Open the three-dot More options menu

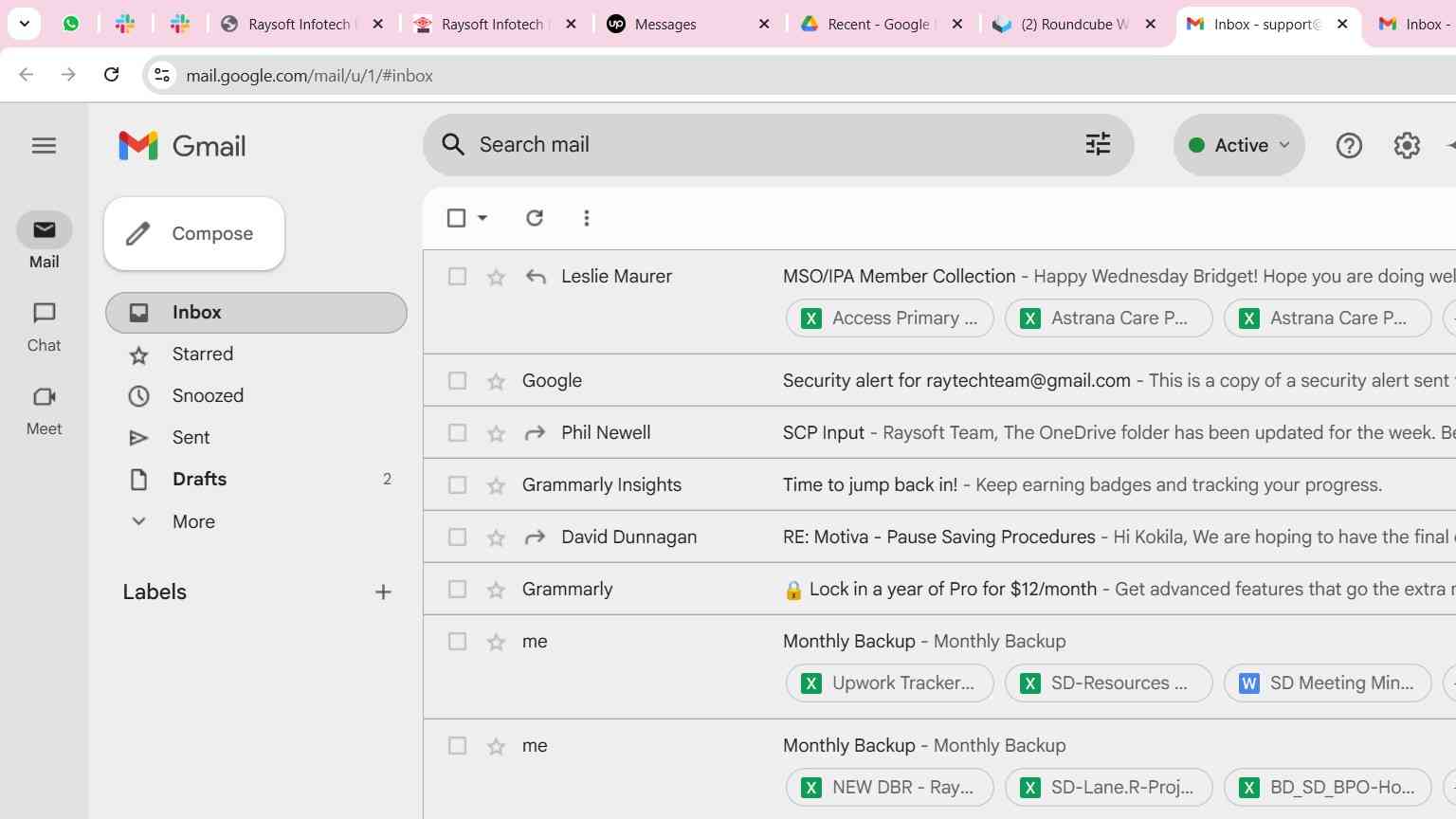tap(587, 218)
